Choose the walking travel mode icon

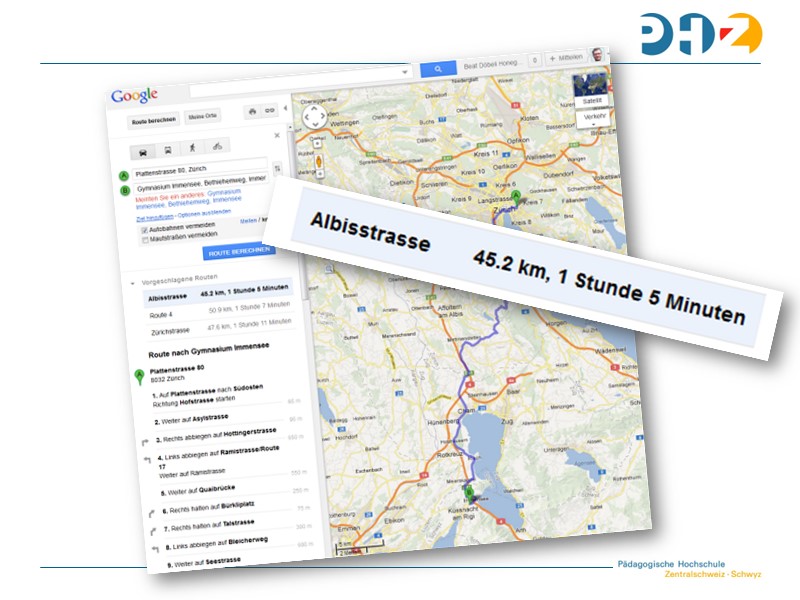tap(192, 148)
